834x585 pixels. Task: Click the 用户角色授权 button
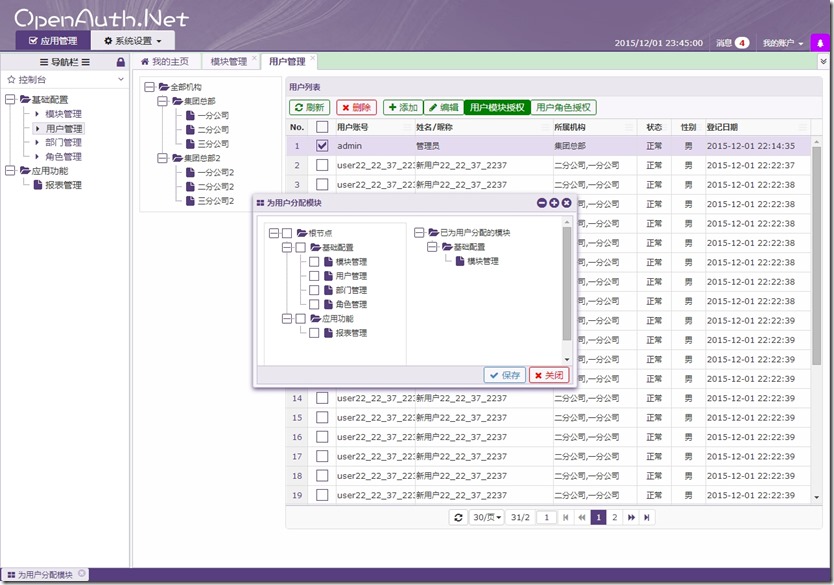pyautogui.click(x=563, y=107)
